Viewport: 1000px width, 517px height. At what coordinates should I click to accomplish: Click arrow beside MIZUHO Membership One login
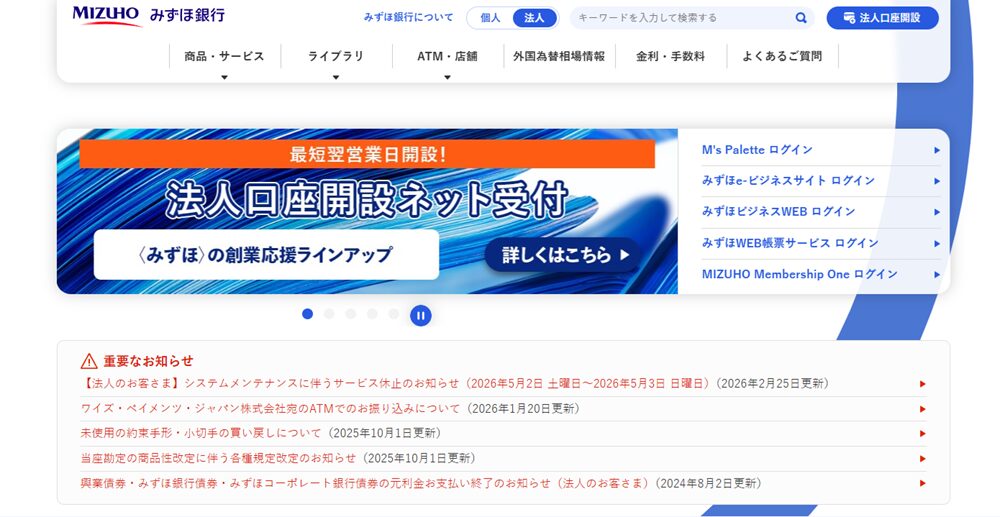coord(937,274)
